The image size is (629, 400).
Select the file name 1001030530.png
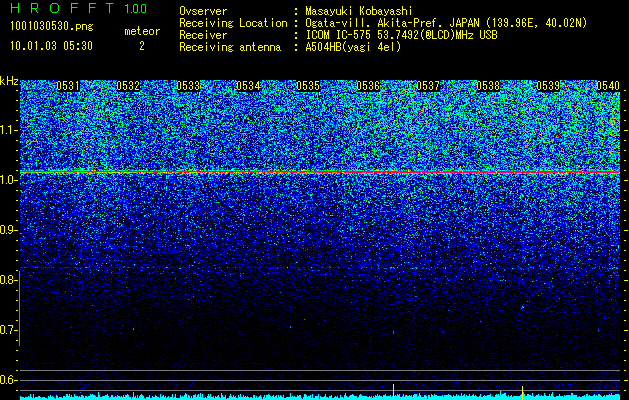pos(52,26)
